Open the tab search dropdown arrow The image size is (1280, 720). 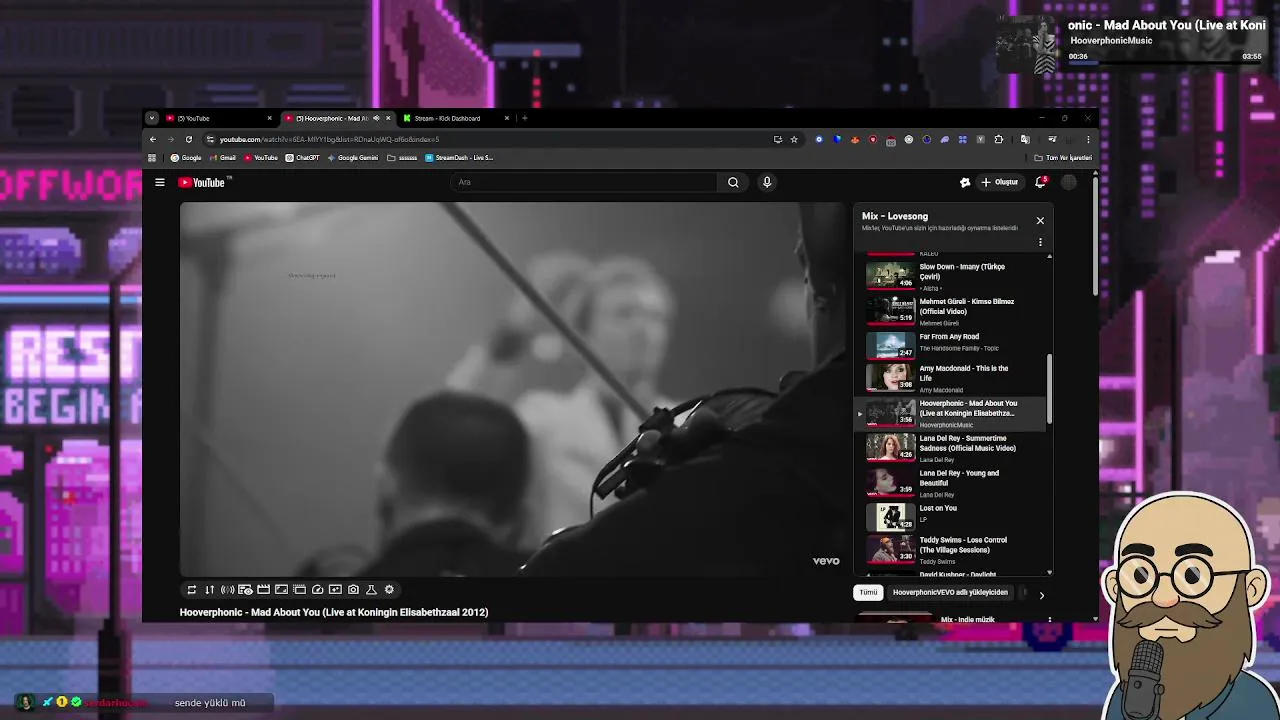click(x=152, y=118)
